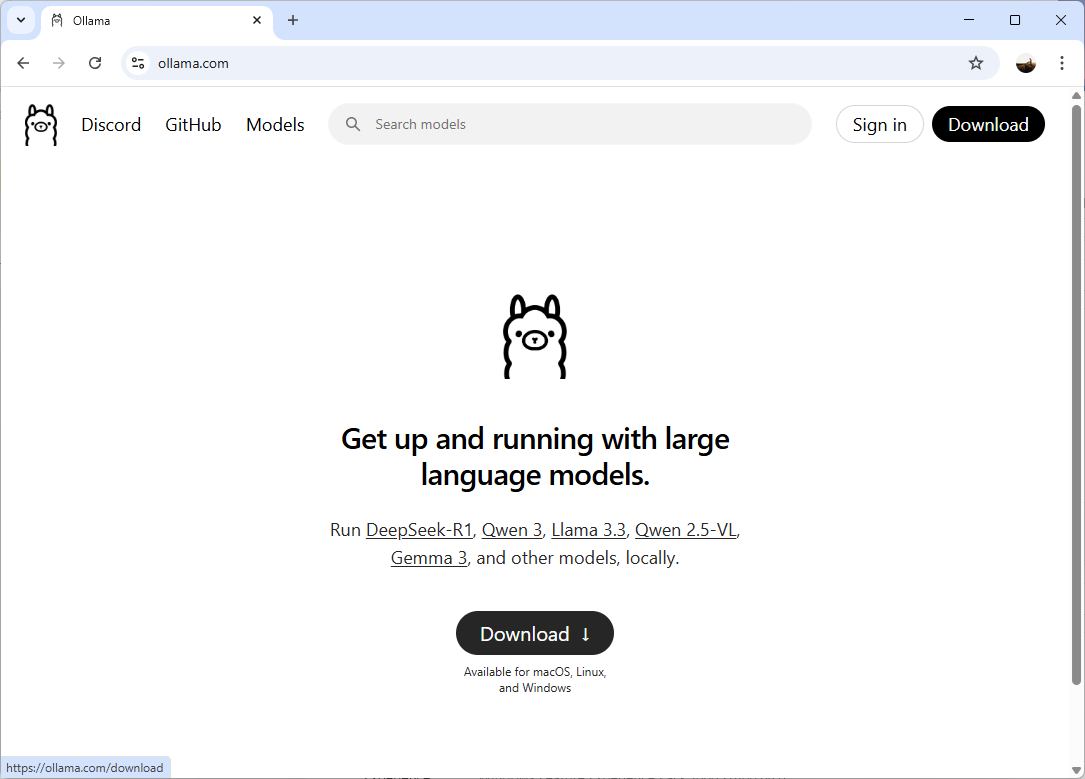This screenshot has height=779, width=1085.
Task: Open the Models page from the header
Action: pyautogui.click(x=275, y=125)
